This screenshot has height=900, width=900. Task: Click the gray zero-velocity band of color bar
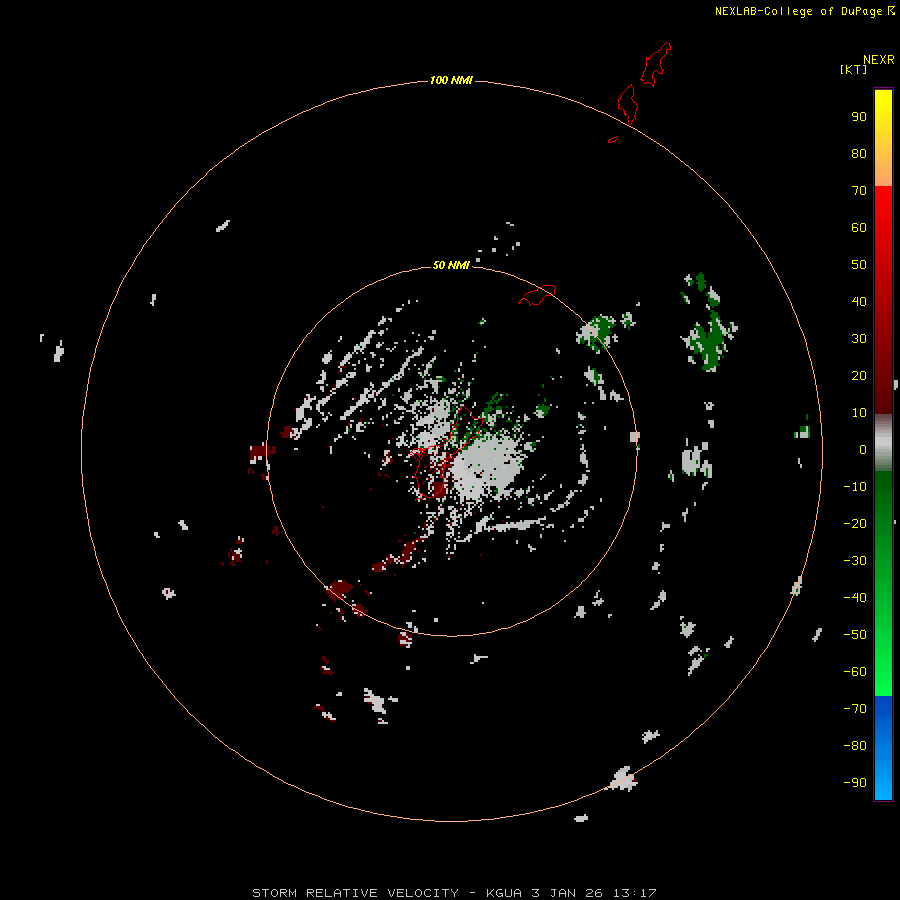[883, 443]
